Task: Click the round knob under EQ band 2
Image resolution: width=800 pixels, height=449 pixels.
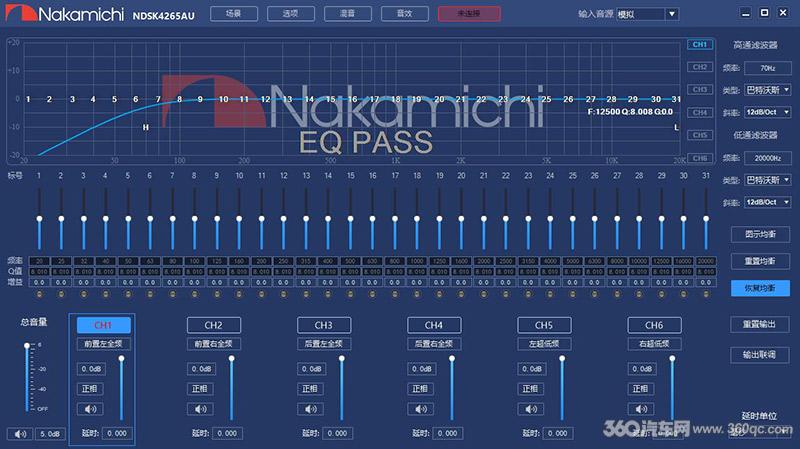Action: tap(61, 294)
